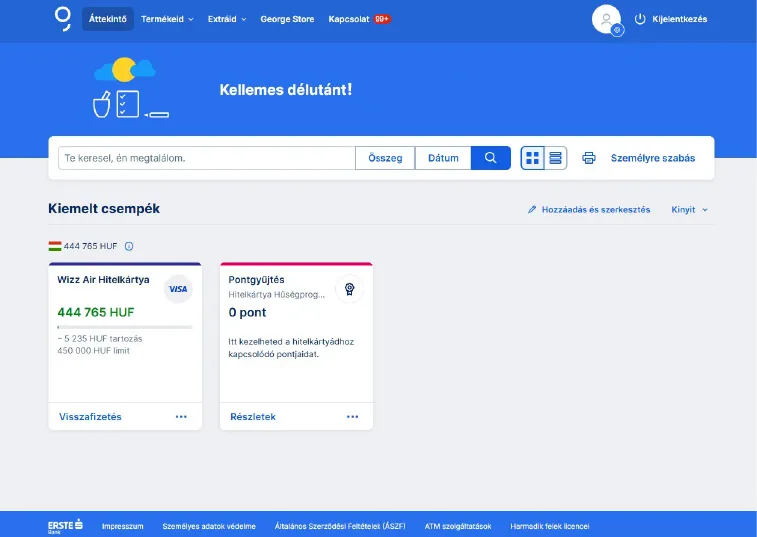
Task: Expand the Termékeid dropdown menu
Action: tap(167, 19)
